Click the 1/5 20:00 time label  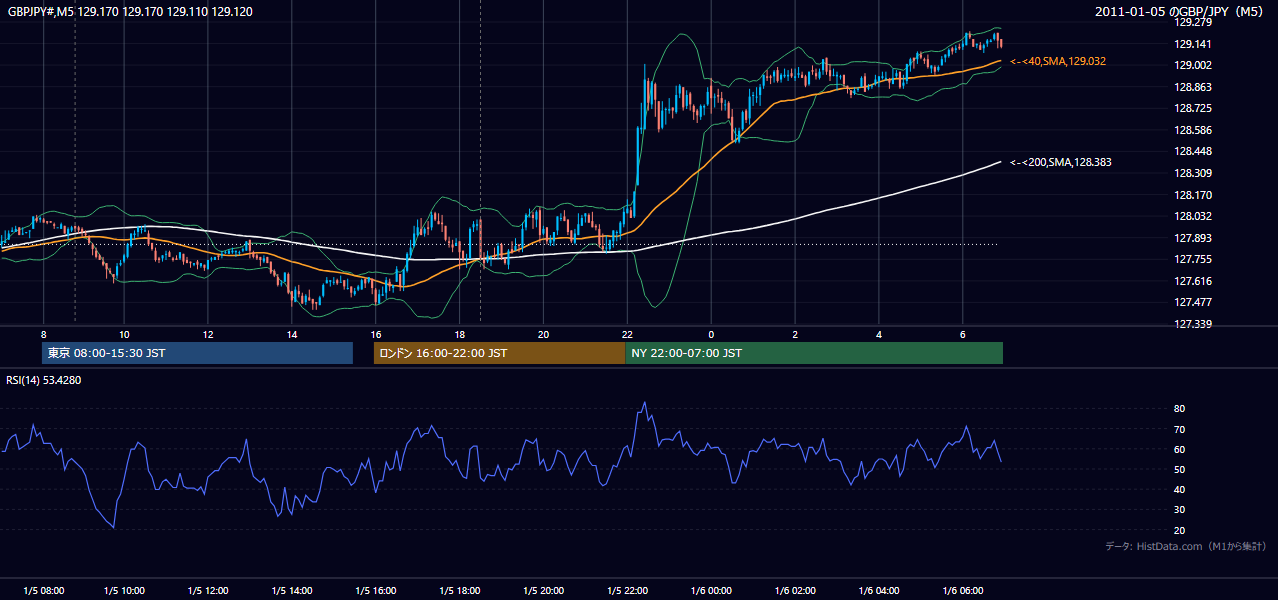coord(544,591)
